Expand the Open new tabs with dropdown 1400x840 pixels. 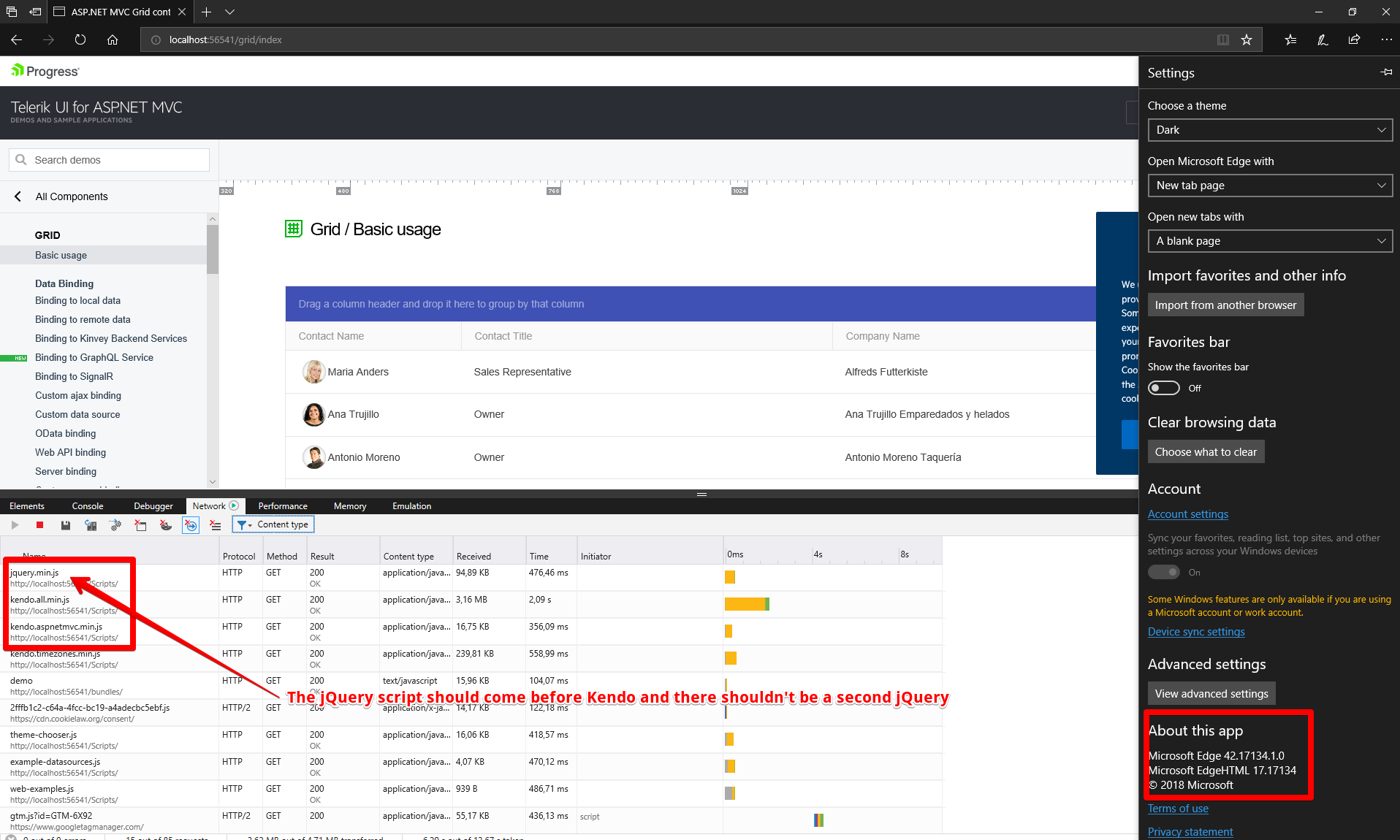pos(1270,241)
